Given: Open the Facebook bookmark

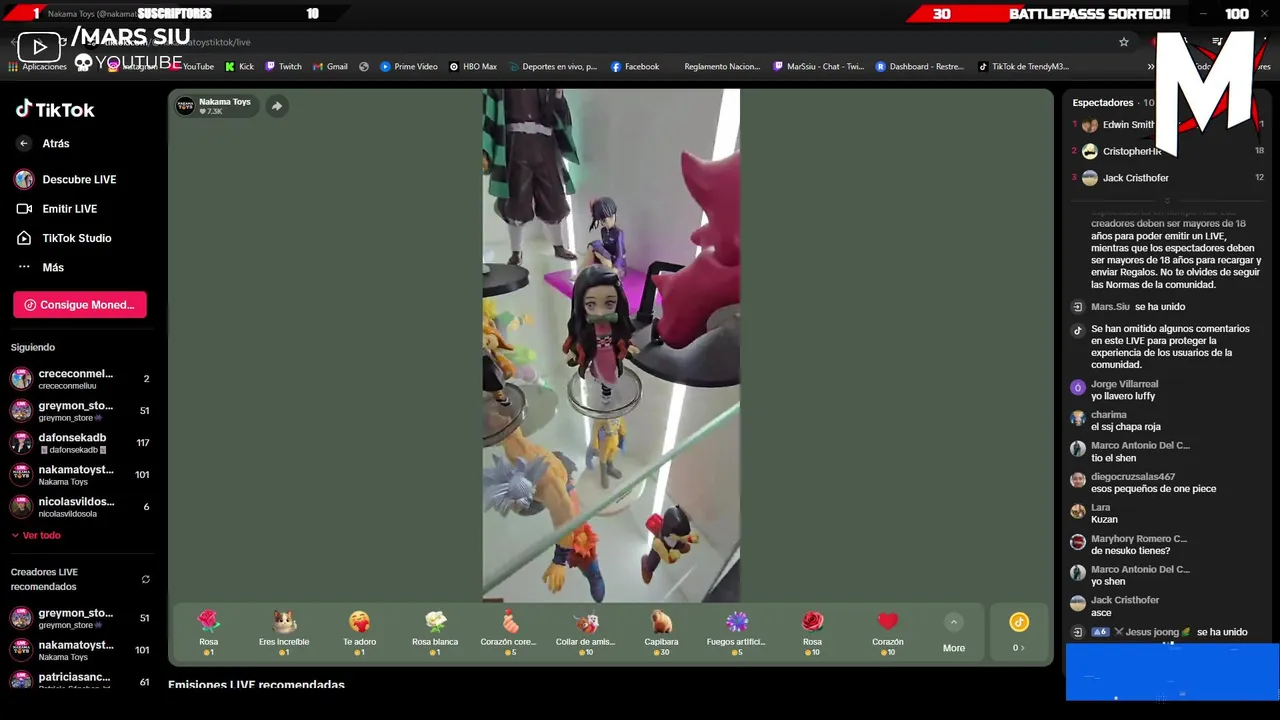Looking at the screenshot, I should click(x=635, y=67).
